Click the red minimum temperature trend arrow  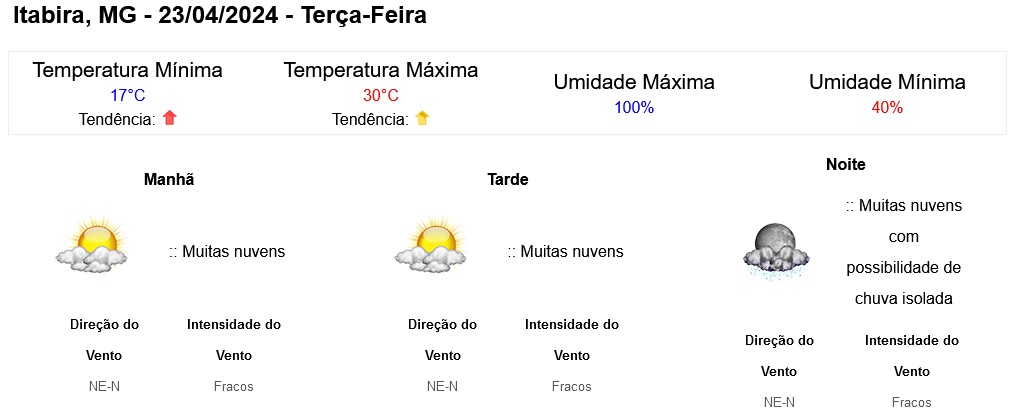pos(170,118)
